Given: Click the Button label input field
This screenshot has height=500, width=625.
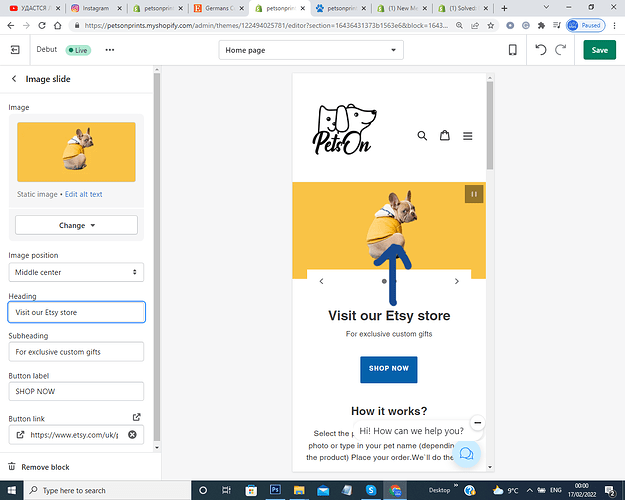Looking at the screenshot, I should tap(76, 391).
